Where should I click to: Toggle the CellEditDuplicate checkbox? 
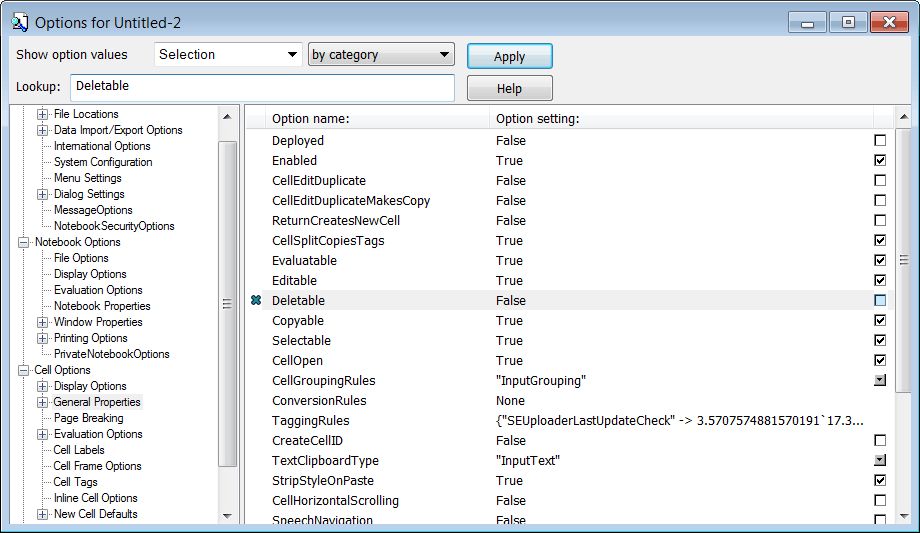(x=880, y=180)
